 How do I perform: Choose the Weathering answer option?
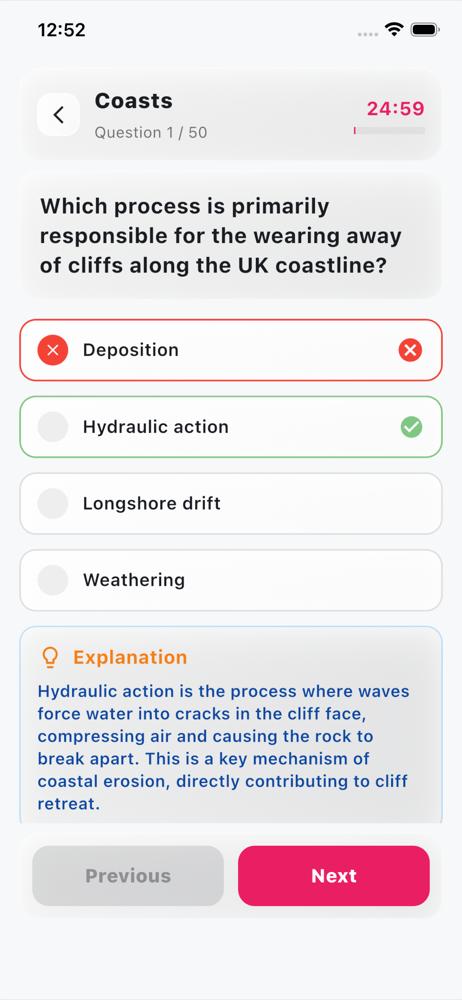point(231,580)
